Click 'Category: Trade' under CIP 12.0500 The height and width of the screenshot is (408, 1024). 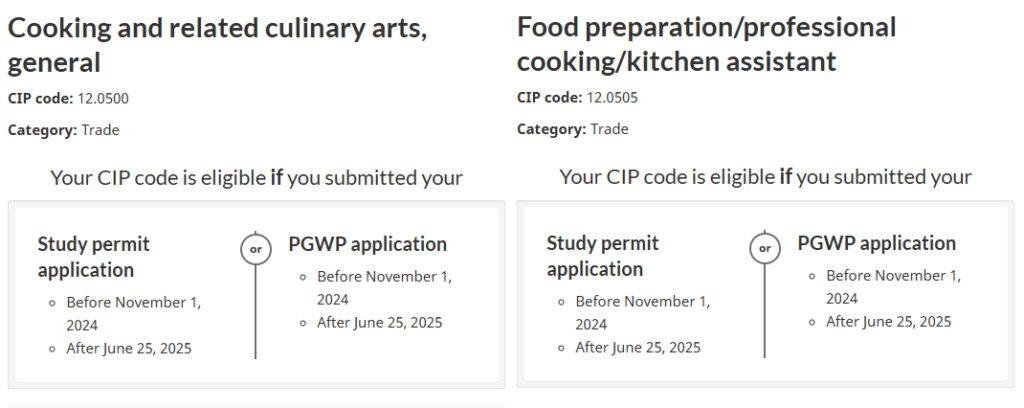click(64, 130)
